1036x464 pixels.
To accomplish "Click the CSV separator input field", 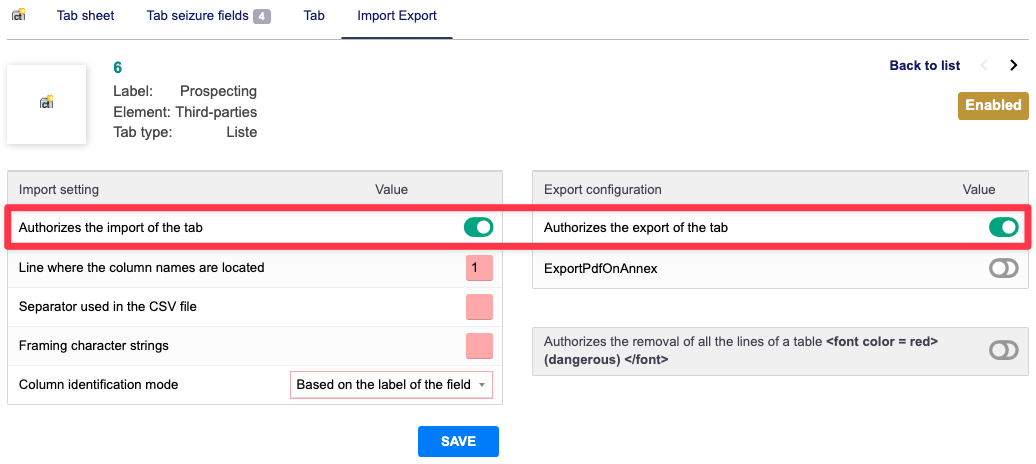I will 479,307.
